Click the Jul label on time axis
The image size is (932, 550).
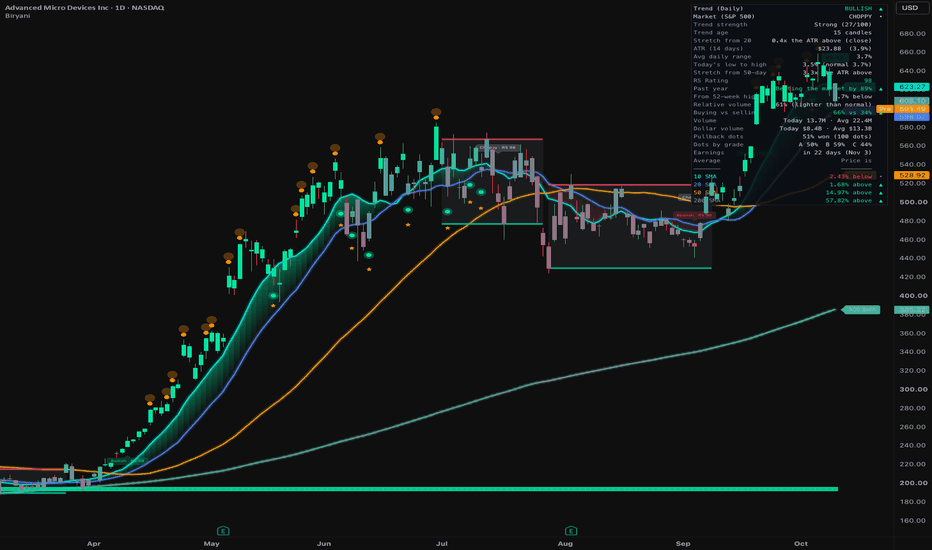click(x=442, y=543)
